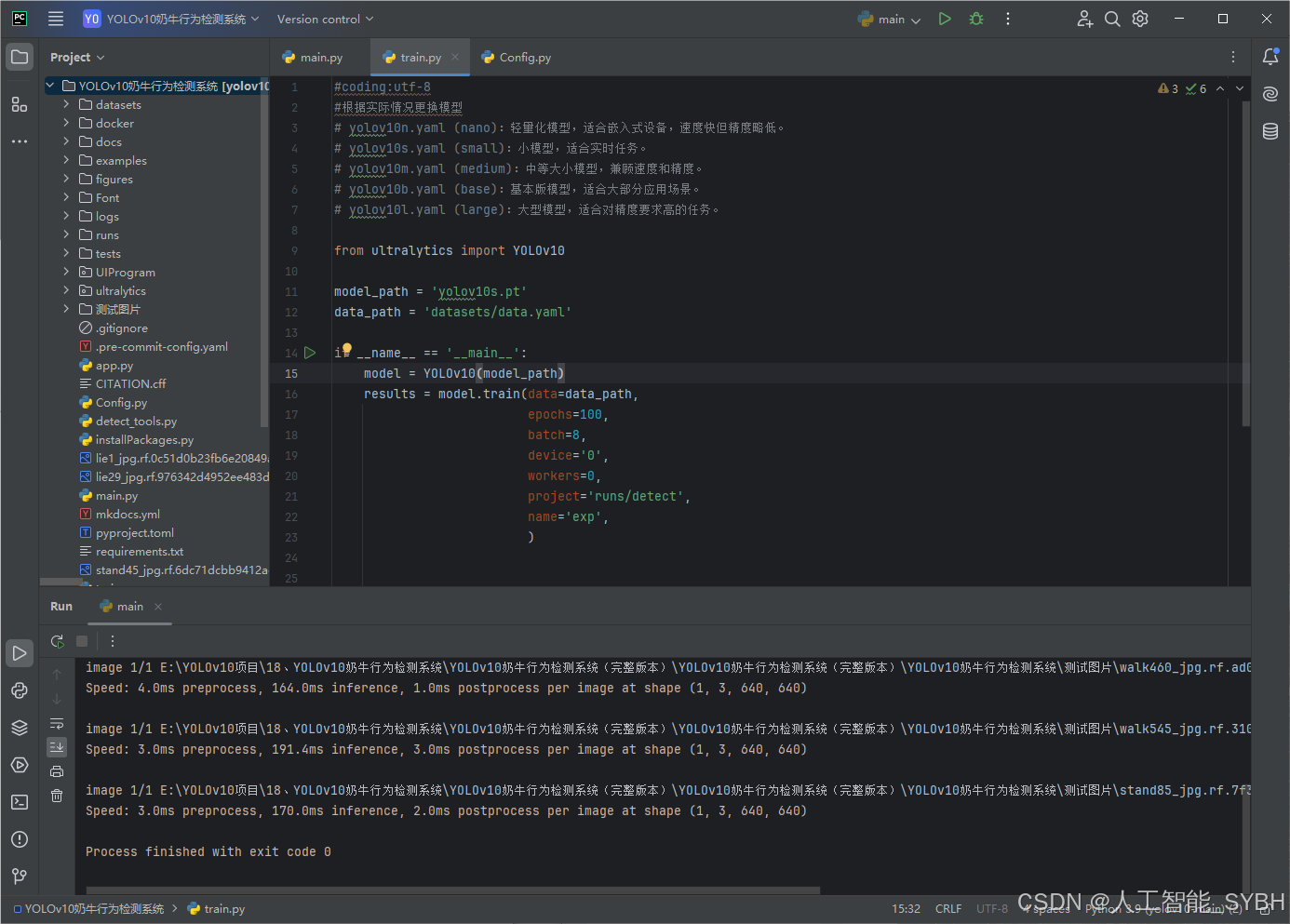The height and width of the screenshot is (924, 1290).
Task: Open detect_tools.py in the project tree
Action: coord(136,422)
